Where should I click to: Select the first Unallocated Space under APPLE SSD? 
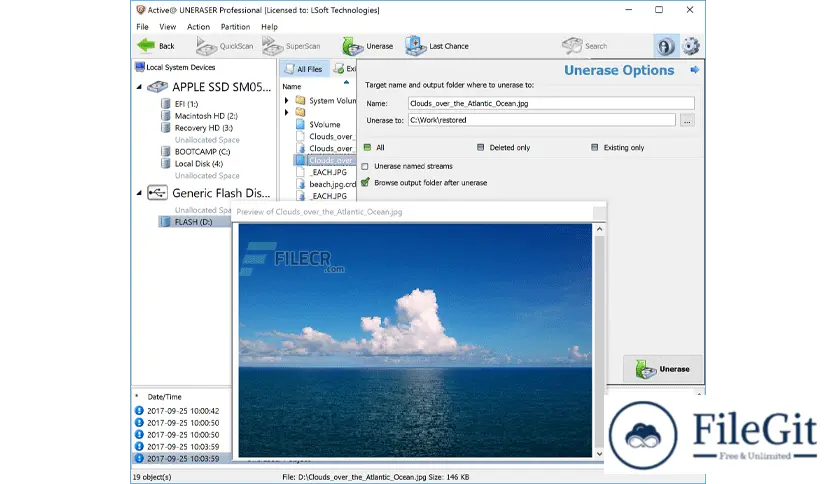[207, 140]
